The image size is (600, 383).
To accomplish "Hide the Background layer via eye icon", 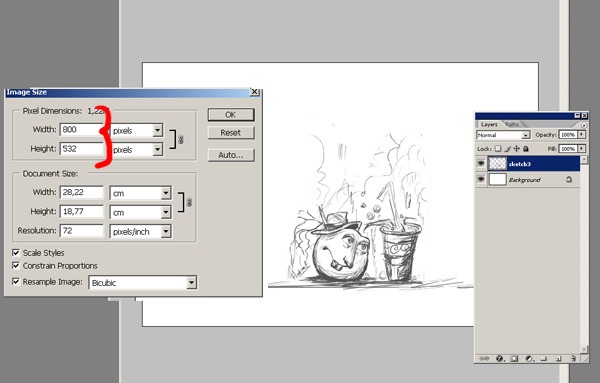I will pyautogui.click(x=481, y=179).
